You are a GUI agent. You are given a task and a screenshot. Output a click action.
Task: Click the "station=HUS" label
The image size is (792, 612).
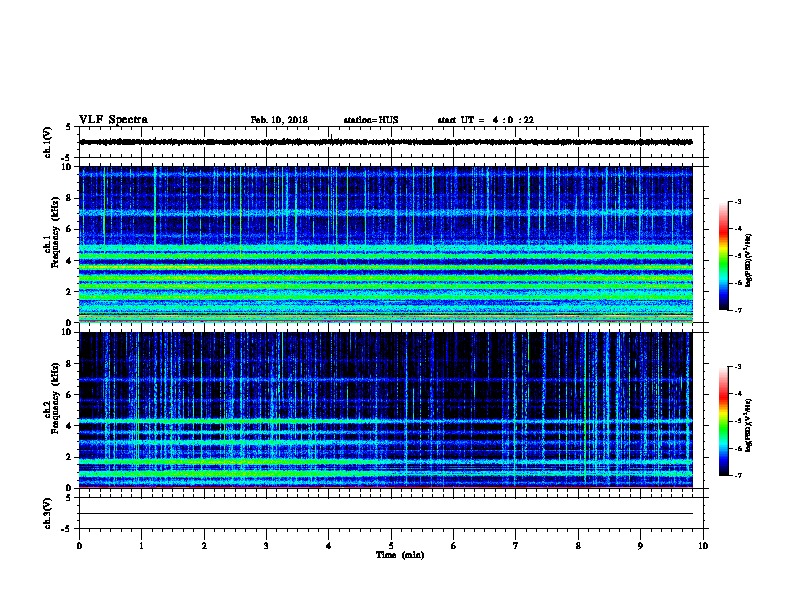(x=371, y=120)
